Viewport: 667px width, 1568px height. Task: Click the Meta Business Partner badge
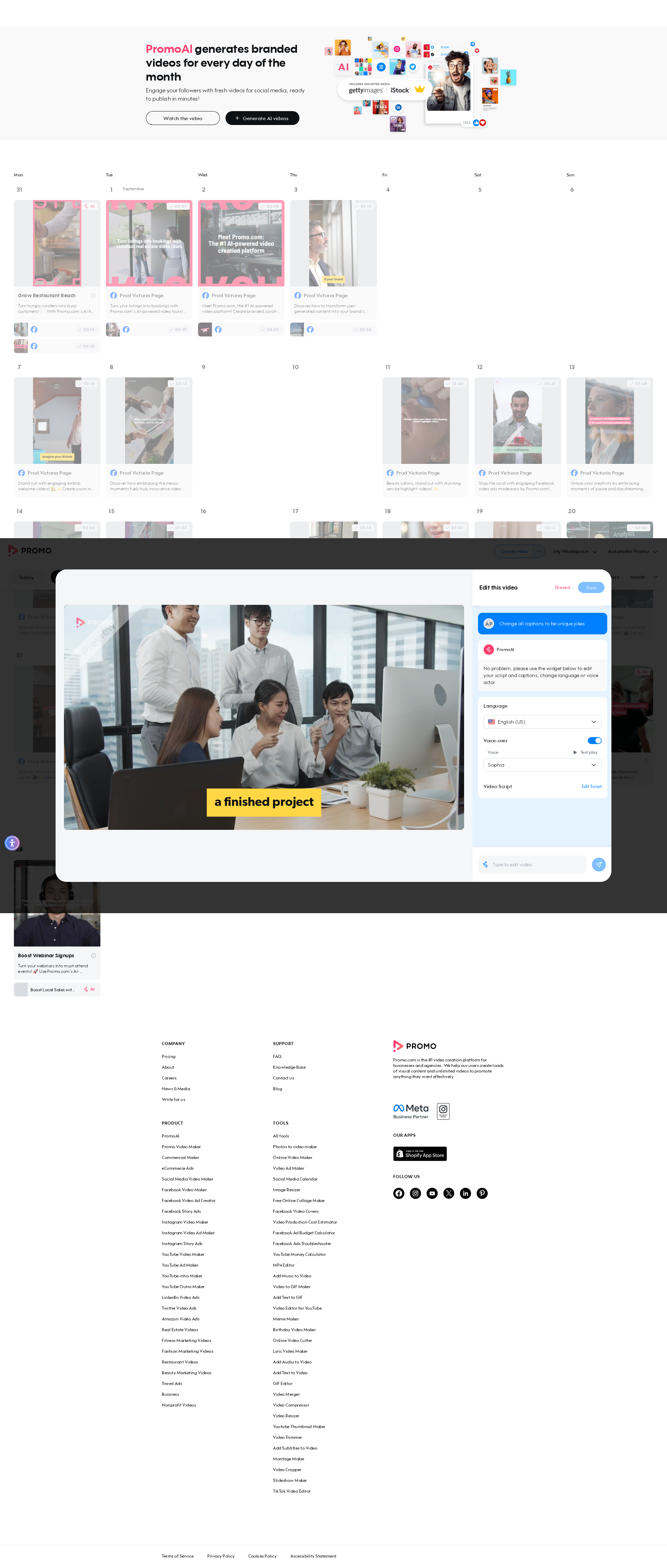point(411,1111)
